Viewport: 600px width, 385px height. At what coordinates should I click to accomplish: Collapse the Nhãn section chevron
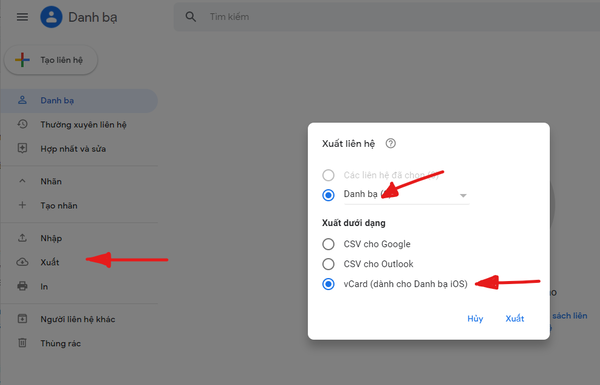pyautogui.click(x=23, y=181)
